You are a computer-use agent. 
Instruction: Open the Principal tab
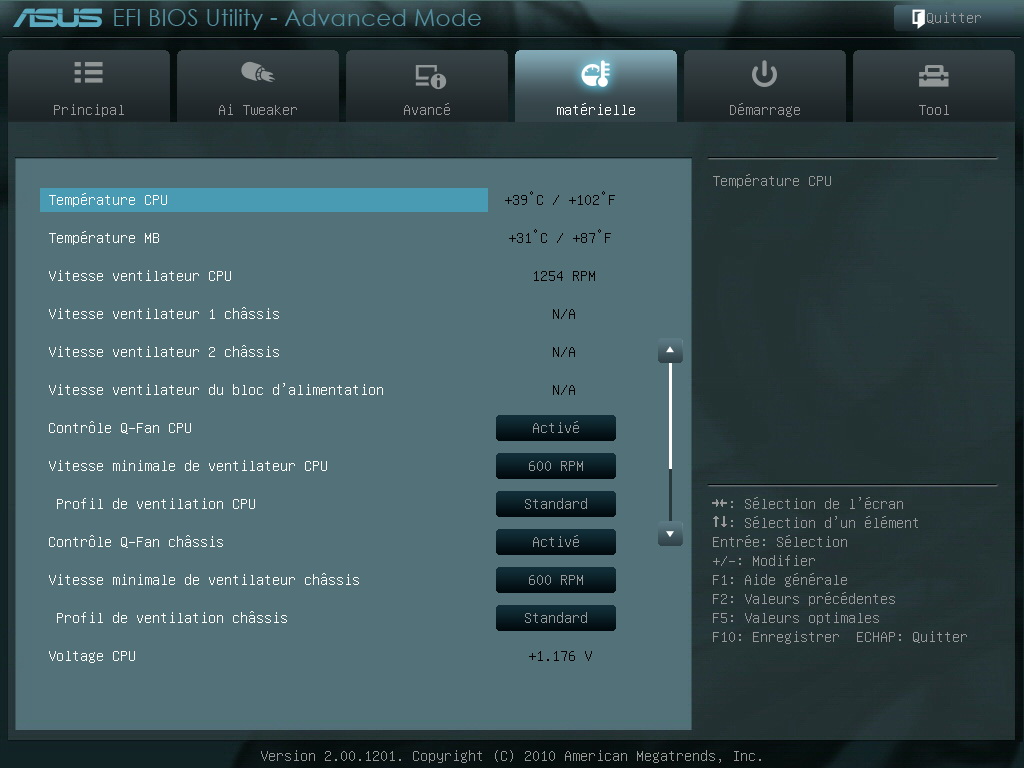click(89, 86)
